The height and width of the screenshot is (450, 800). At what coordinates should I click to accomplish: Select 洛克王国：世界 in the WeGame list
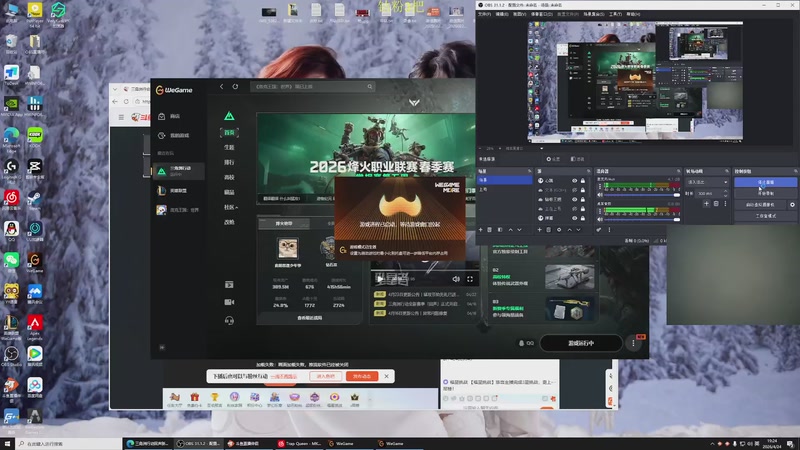(178, 210)
